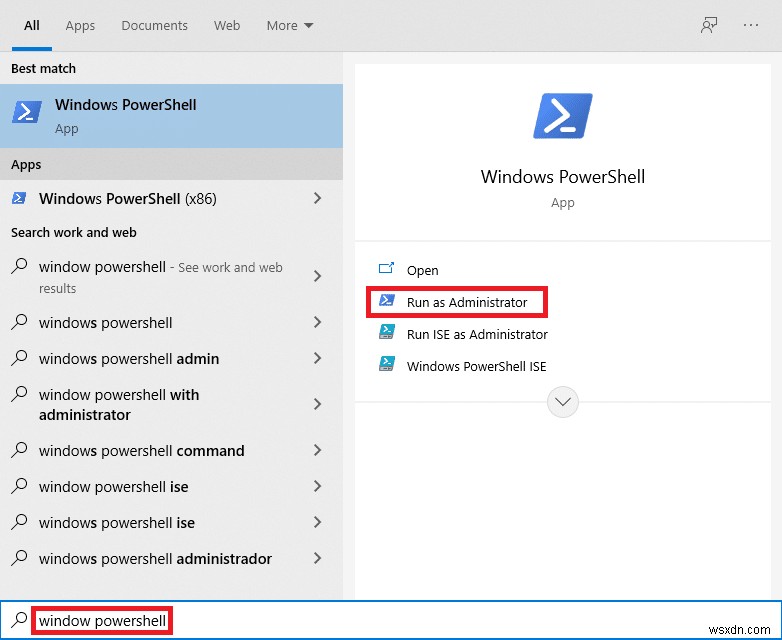
Task: Expand the 'windows powershell admin' suggestion arrow
Action: pyautogui.click(x=318, y=359)
